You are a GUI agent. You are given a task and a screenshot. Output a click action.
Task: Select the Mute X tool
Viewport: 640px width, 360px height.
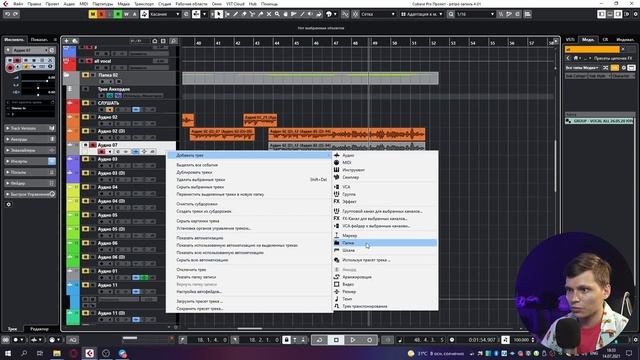point(269,14)
